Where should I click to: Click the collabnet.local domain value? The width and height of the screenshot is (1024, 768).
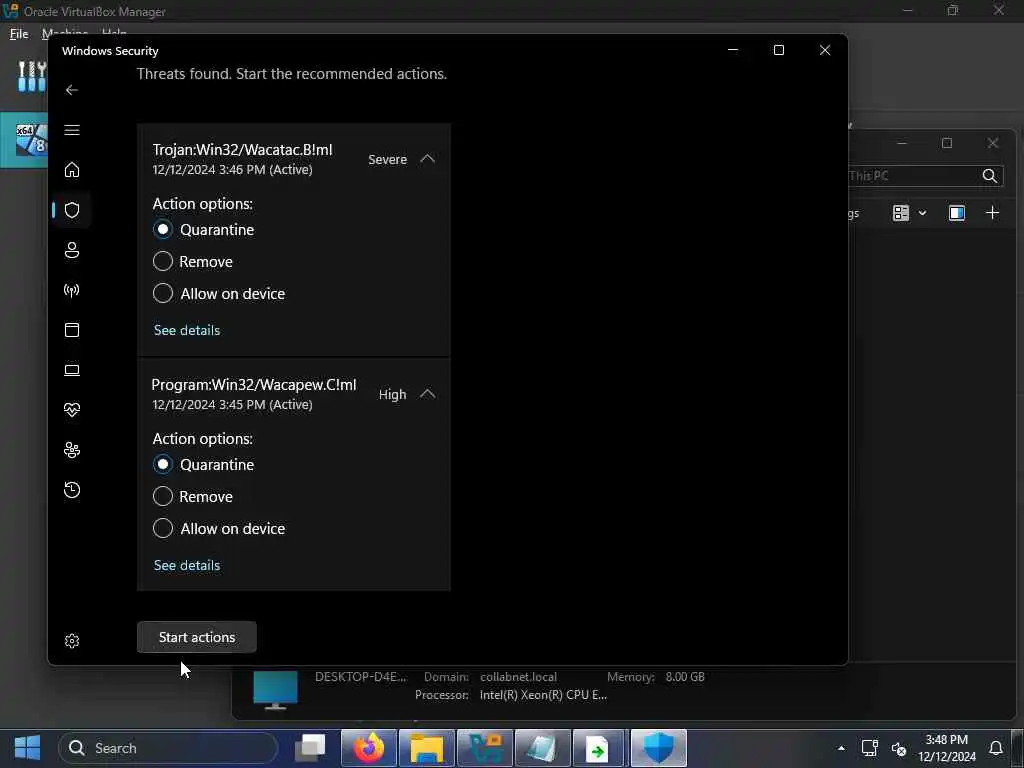(x=519, y=677)
